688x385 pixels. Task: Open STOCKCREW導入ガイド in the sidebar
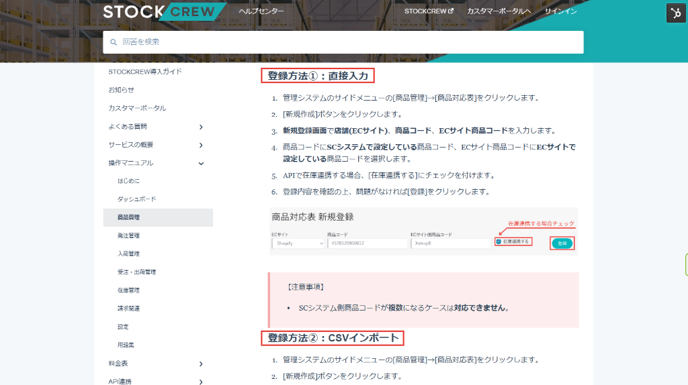[x=145, y=72]
